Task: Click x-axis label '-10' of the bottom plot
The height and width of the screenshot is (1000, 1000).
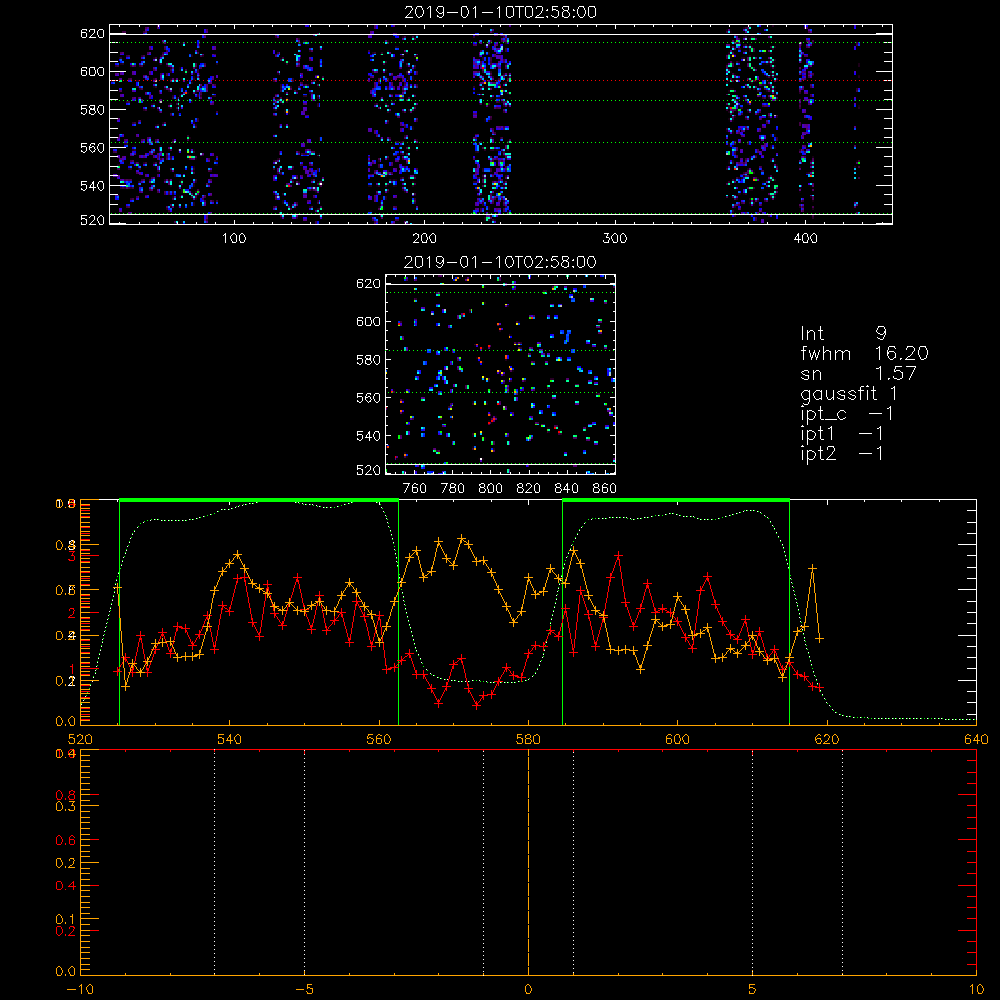Action: (80, 989)
